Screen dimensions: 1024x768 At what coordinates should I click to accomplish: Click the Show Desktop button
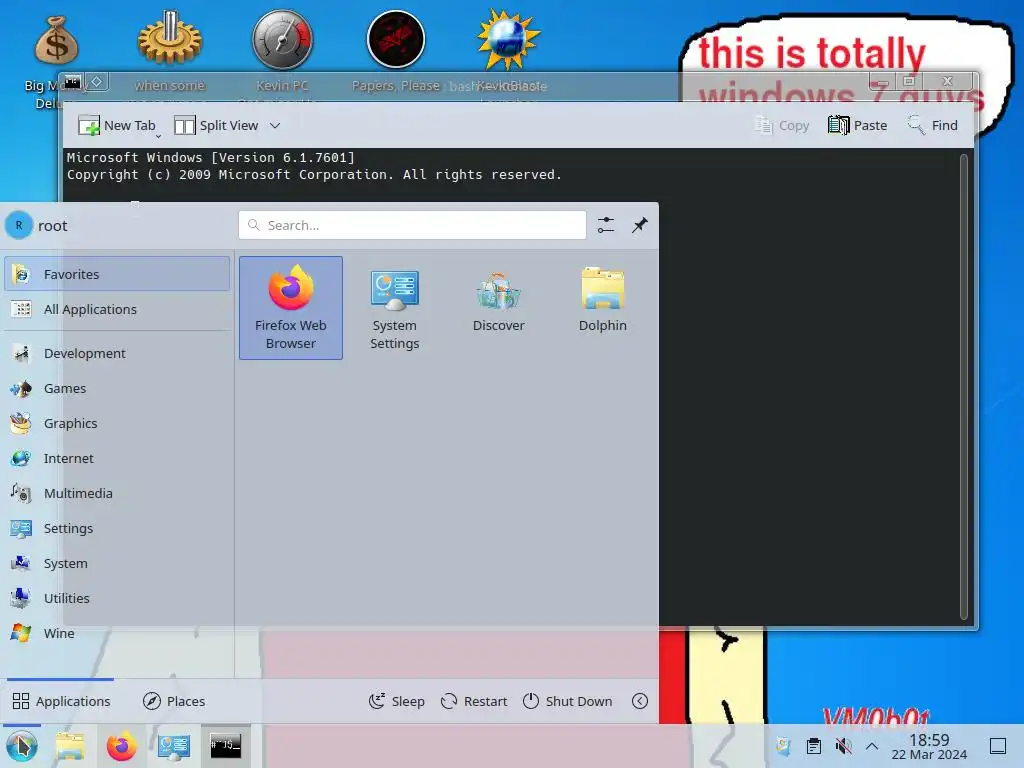coord(998,746)
